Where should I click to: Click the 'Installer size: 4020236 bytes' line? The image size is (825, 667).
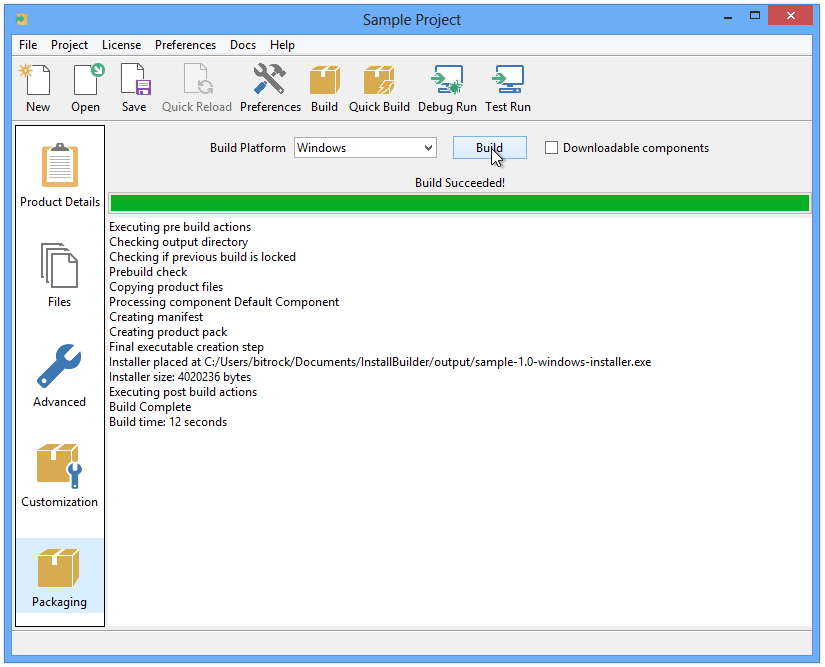coord(180,377)
